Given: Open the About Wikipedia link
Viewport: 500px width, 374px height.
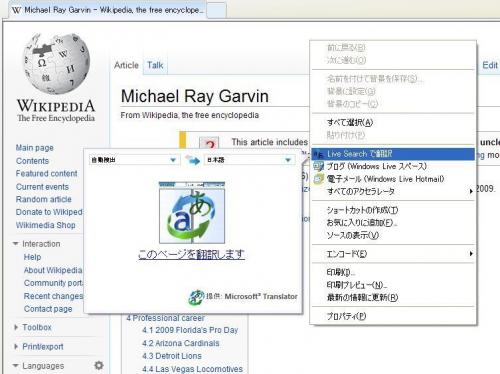Looking at the screenshot, I should [x=53, y=270].
